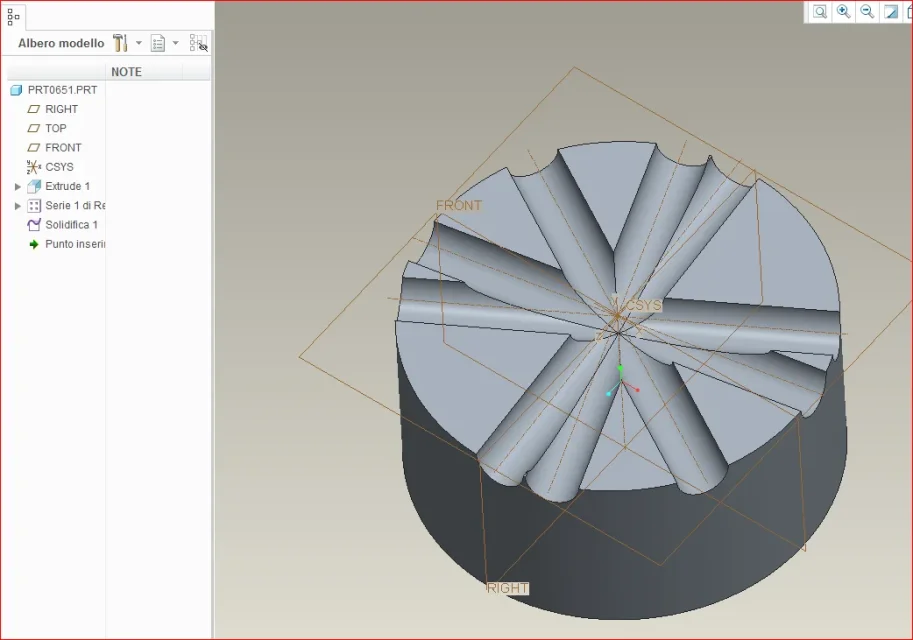Image resolution: width=913 pixels, height=640 pixels.
Task: Open model tree Settings hammer icon
Action: (x=120, y=43)
